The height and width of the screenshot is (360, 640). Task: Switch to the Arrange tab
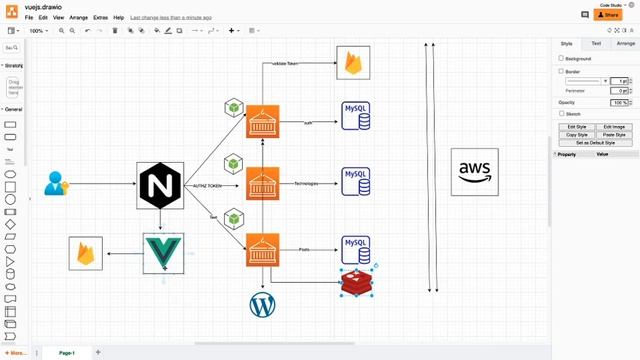[x=625, y=43]
